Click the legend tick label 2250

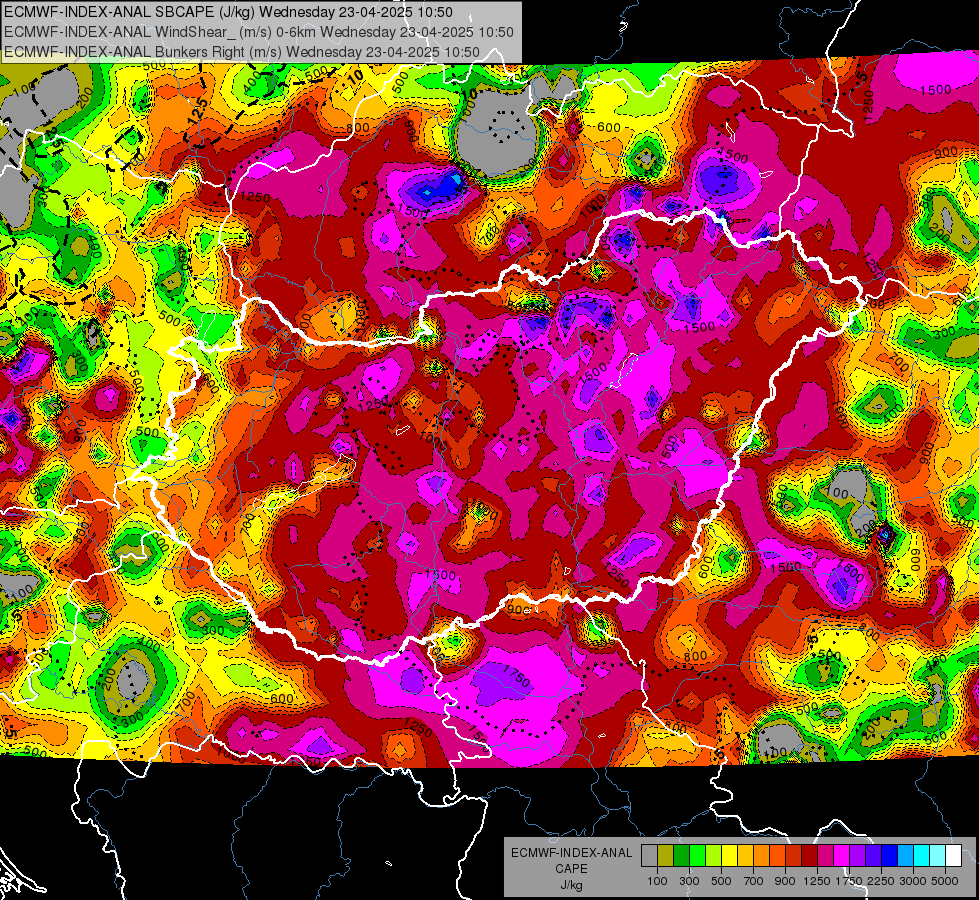point(882,881)
